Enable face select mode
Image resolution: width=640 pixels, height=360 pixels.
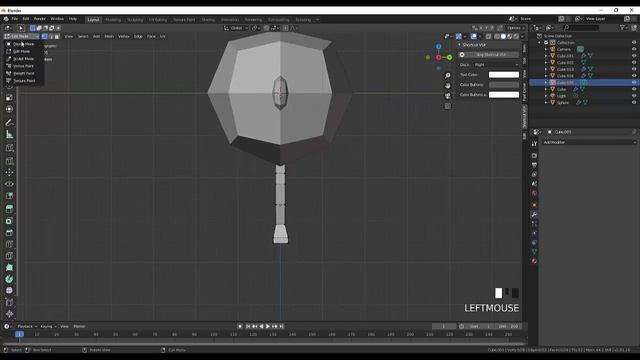[x=57, y=36]
